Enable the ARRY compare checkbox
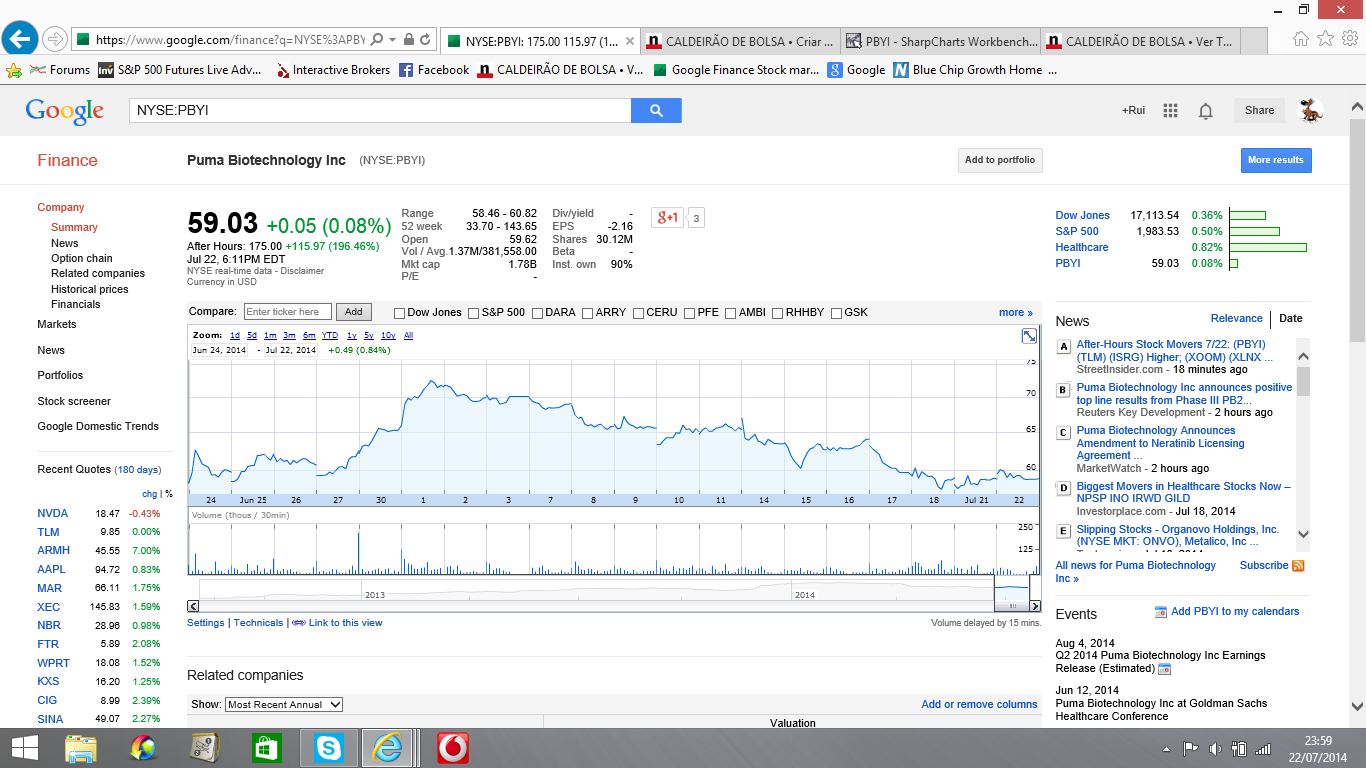 [588, 313]
